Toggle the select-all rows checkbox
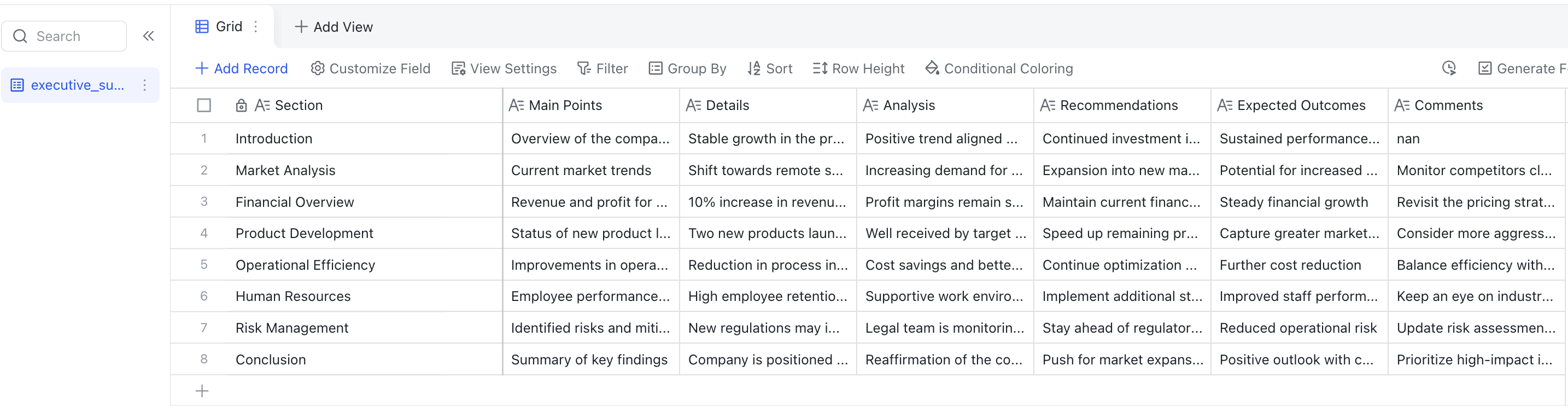The width and height of the screenshot is (1568, 406). 204,106
